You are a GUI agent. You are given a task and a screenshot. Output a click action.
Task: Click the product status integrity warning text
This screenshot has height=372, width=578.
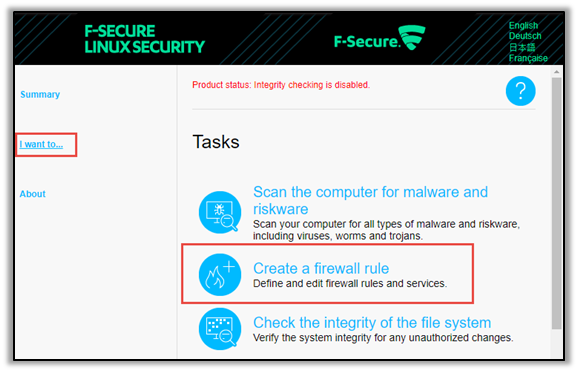pyautogui.click(x=281, y=85)
